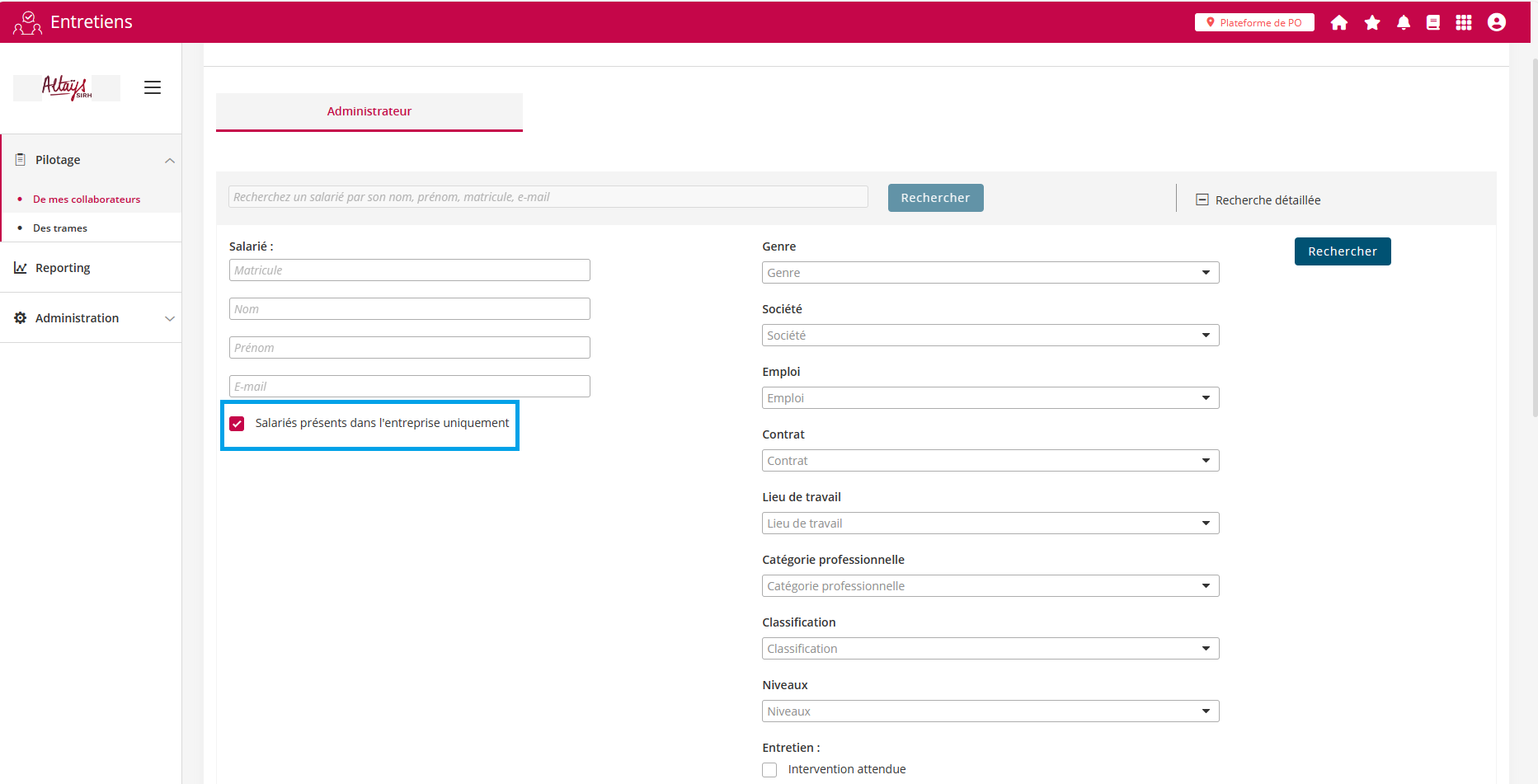The height and width of the screenshot is (784, 1538).
Task: Select the Administrateur tab
Action: pyautogui.click(x=369, y=111)
